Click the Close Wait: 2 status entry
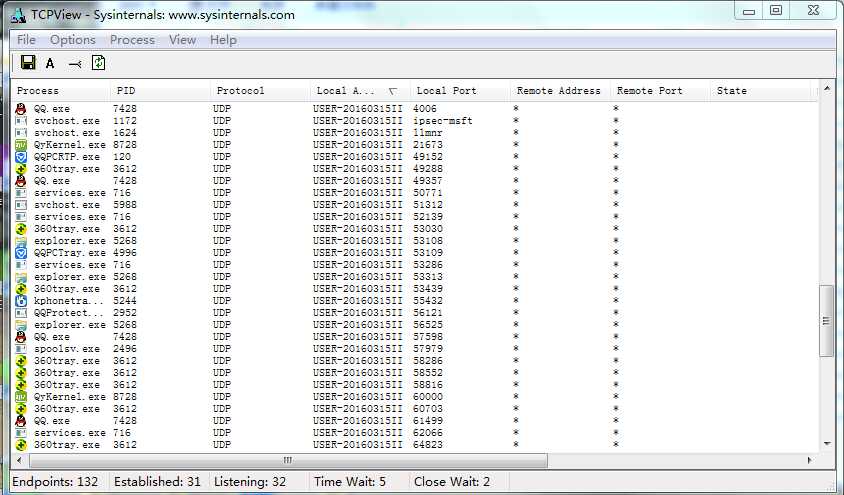The height and width of the screenshot is (495, 844). click(x=452, y=482)
